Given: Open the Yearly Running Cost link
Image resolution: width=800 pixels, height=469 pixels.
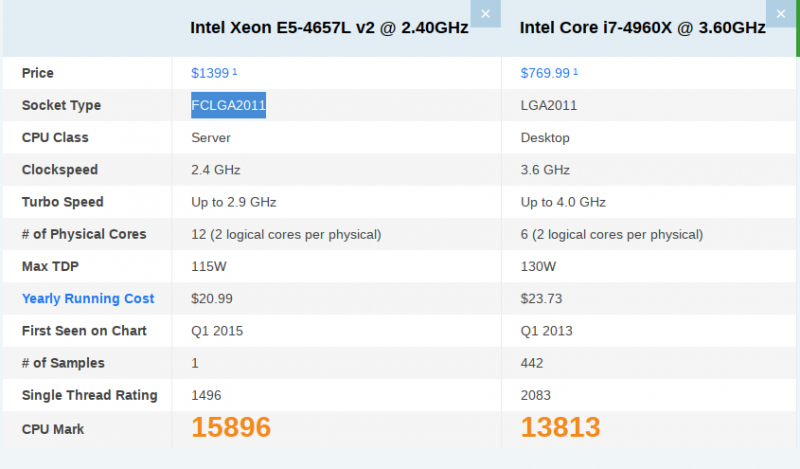Looking at the screenshot, I should coord(88,299).
